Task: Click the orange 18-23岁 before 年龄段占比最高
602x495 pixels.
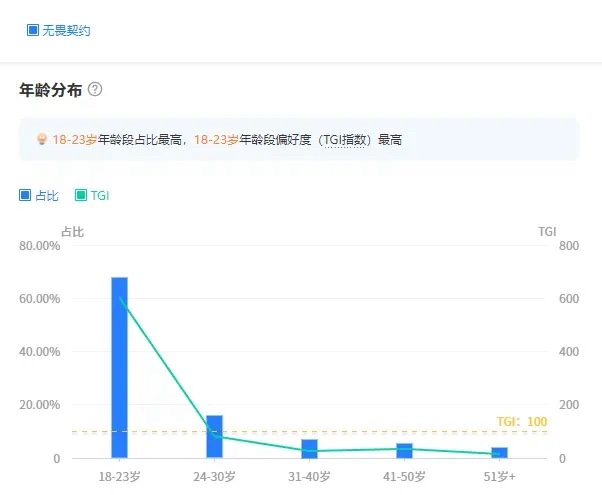Action: 75,140
